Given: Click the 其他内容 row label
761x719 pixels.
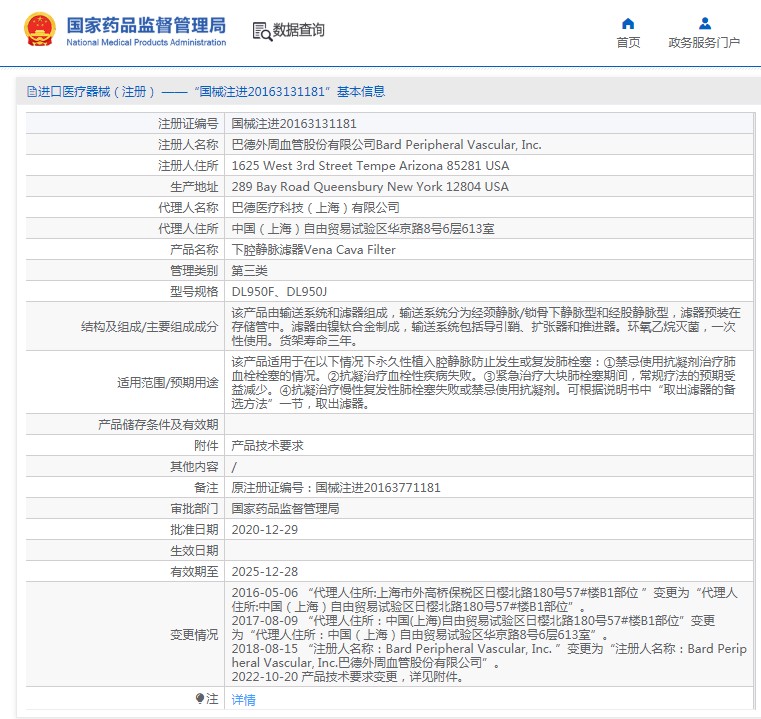Looking at the screenshot, I should click(x=194, y=466).
